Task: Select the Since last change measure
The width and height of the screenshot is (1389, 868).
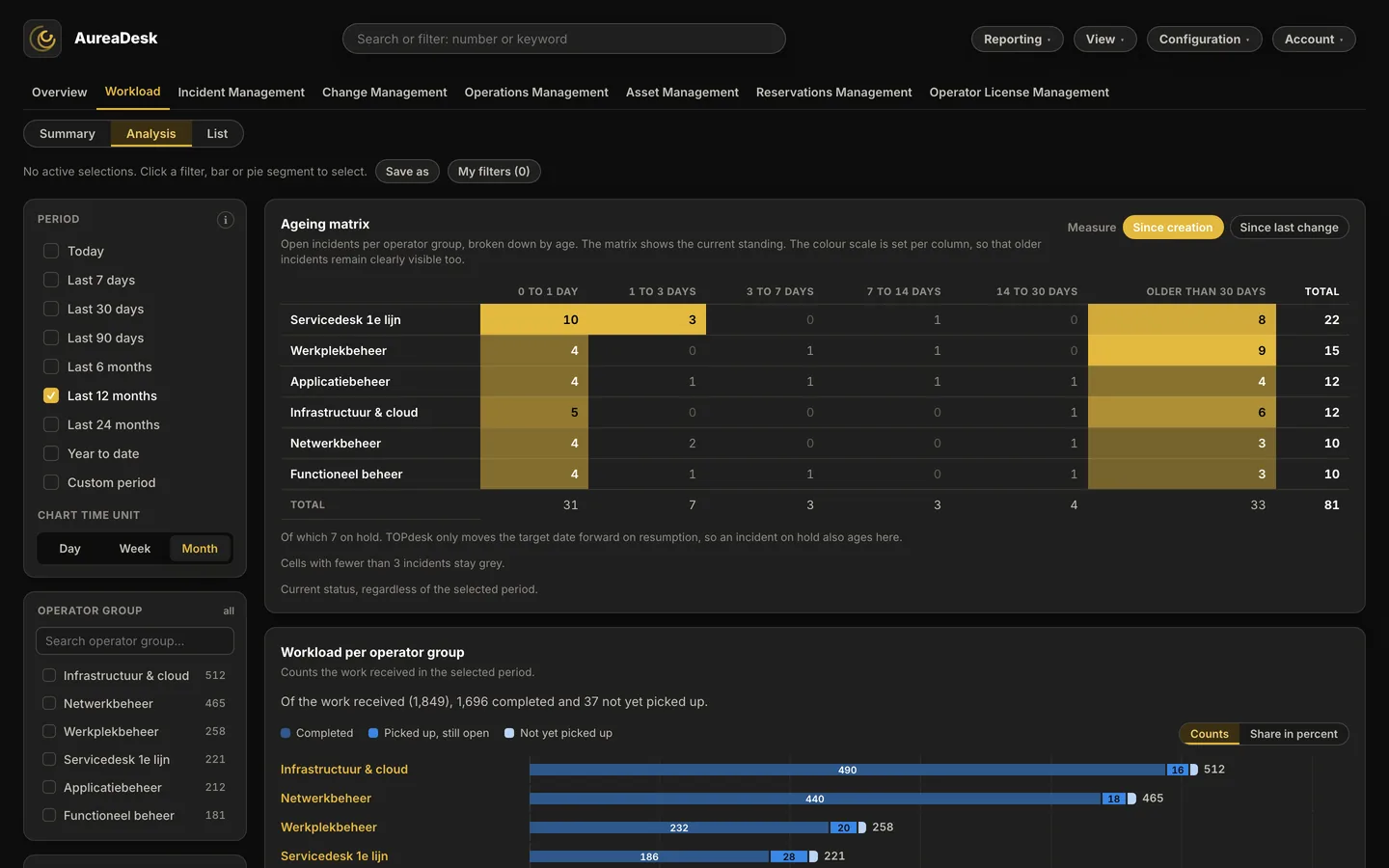Action: 1289,228
